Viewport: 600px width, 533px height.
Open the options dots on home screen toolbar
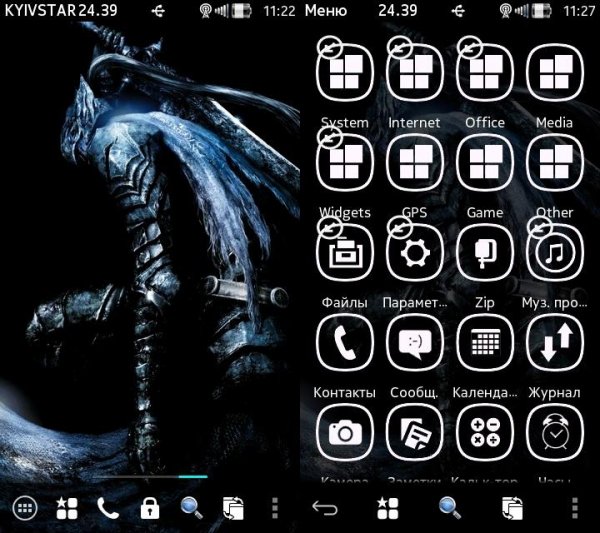point(274,508)
